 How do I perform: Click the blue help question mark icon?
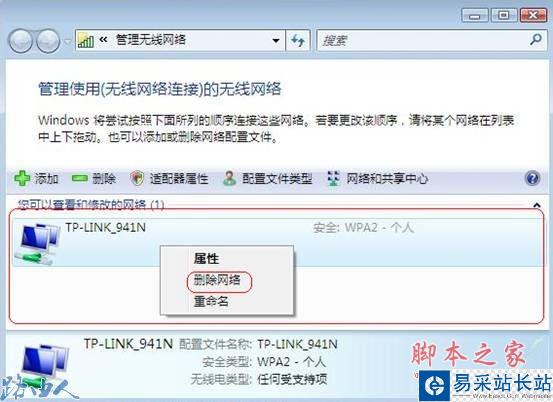coord(532,178)
